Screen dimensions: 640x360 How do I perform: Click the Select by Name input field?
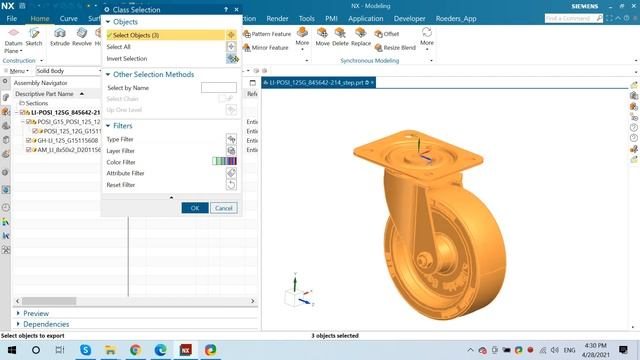click(x=219, y=87)
